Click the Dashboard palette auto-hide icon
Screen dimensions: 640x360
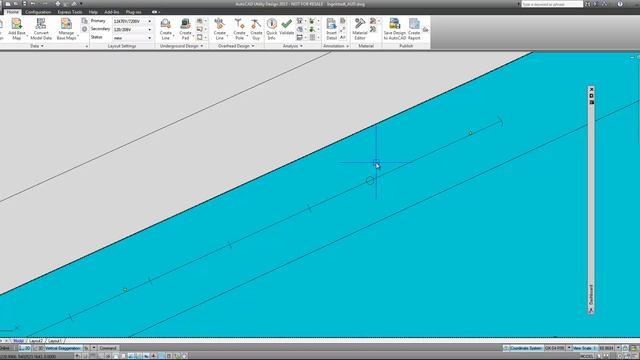pyautogui.click(x=591, y=96)
